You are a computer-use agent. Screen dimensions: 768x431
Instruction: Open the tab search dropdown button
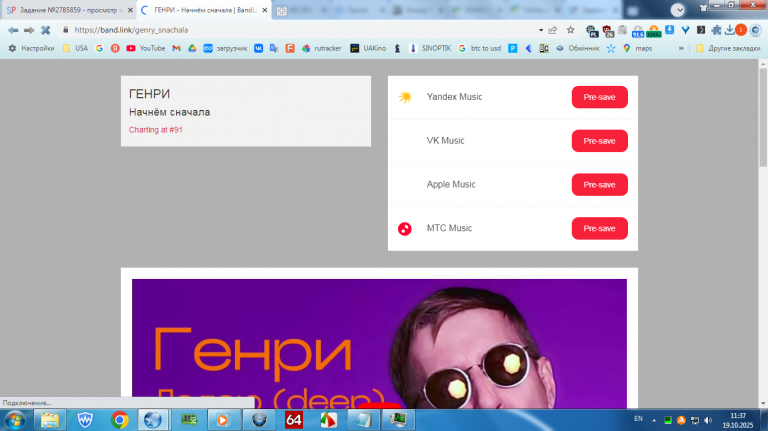click(x=678, y=9)
